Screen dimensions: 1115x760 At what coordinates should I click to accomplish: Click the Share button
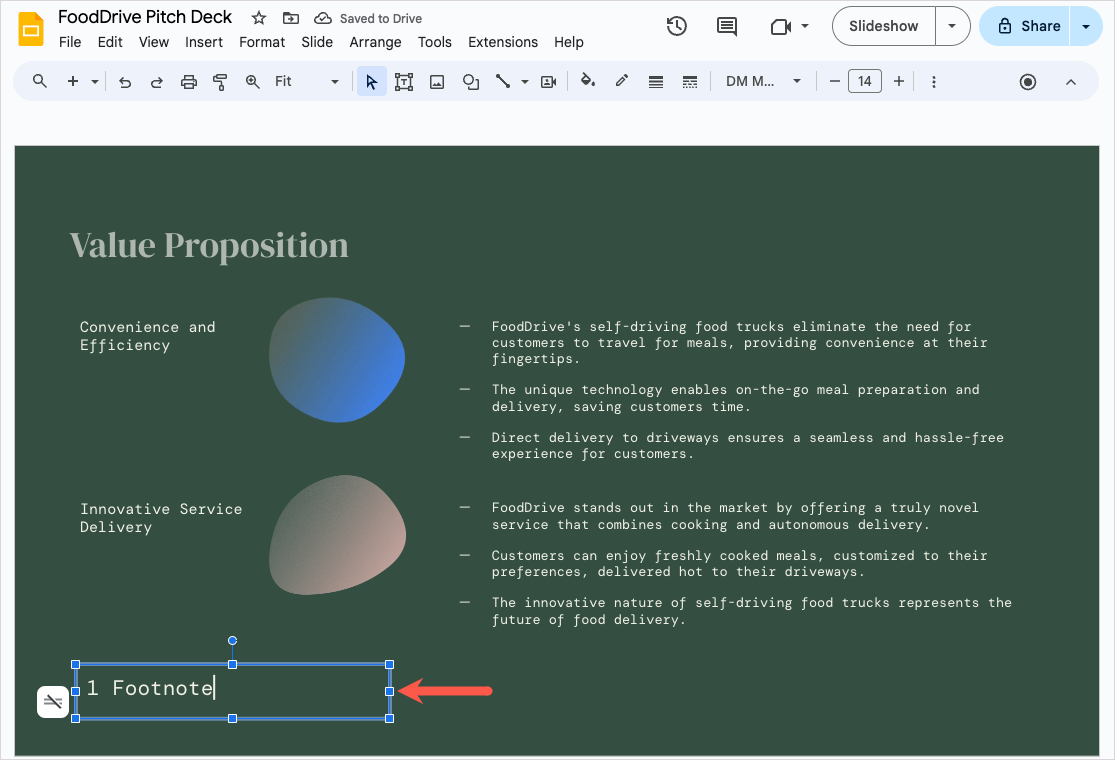[1025, 26]
